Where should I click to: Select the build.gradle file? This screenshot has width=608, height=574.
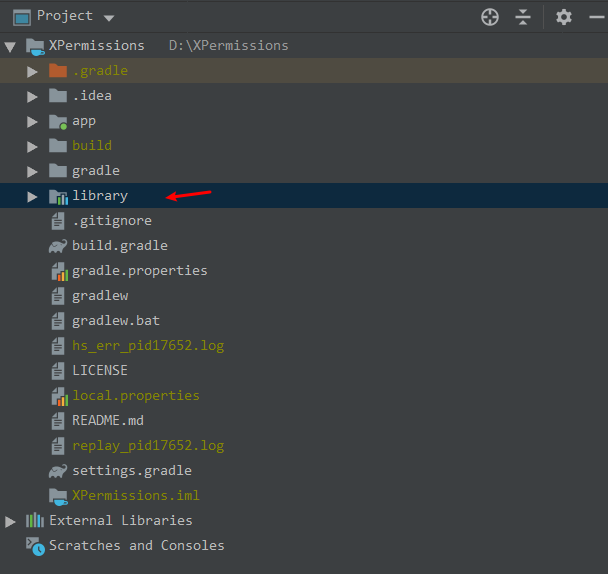tap(120, 246)
